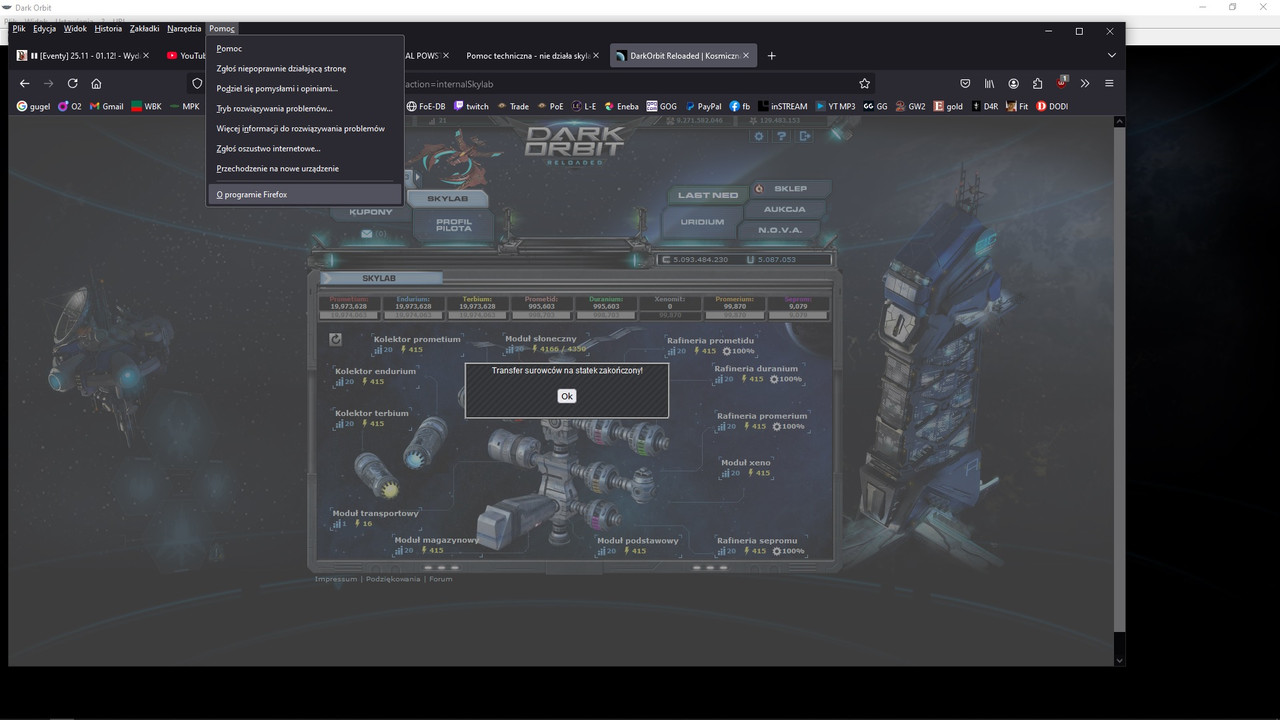Open the Zakładki menu

[145, 29]
